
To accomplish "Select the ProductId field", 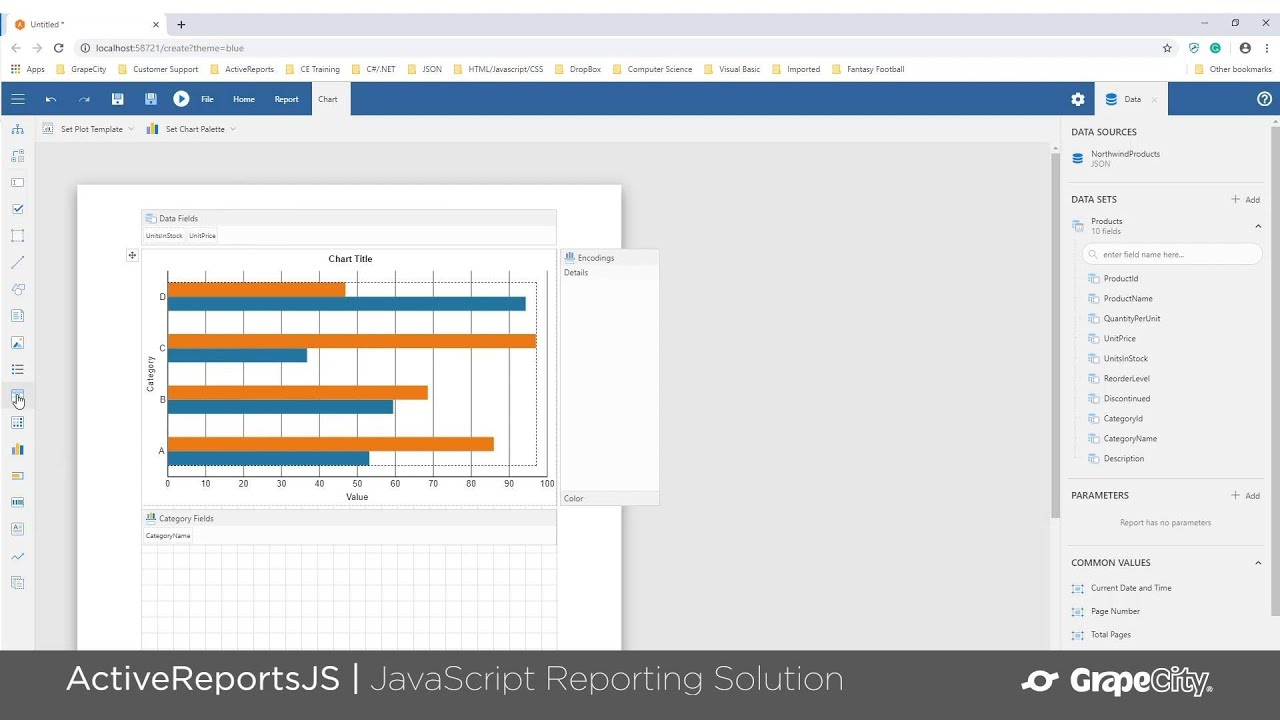I will (1120, 279).
